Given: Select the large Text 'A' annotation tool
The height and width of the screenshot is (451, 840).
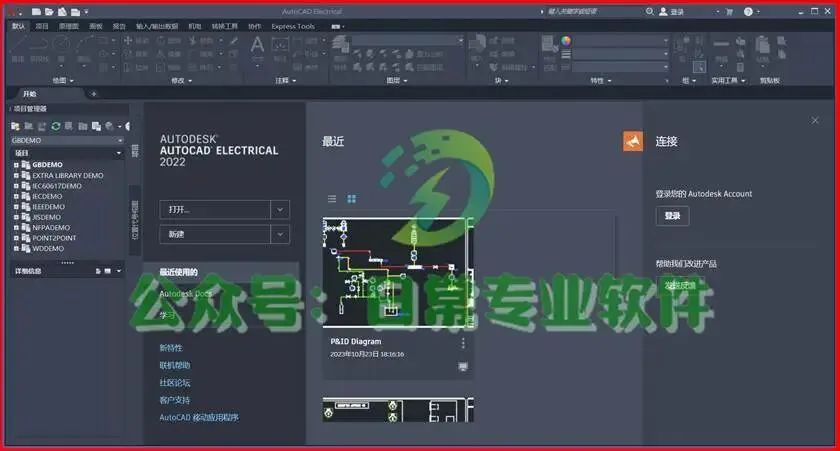Looking at the screenshot, I should pos(257,45).
